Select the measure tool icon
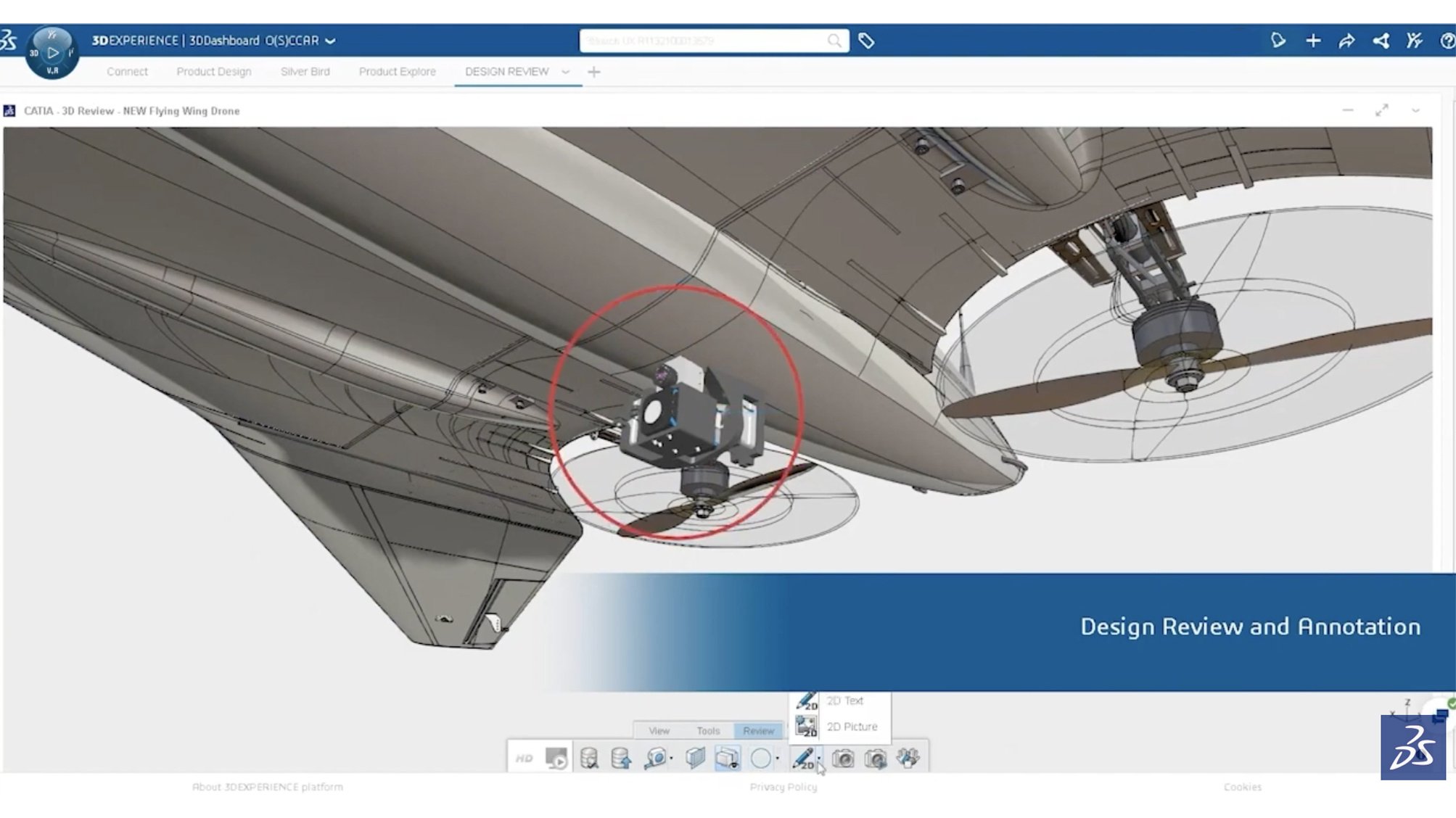Screen dimensions: 1456x818 coord(655,759)
